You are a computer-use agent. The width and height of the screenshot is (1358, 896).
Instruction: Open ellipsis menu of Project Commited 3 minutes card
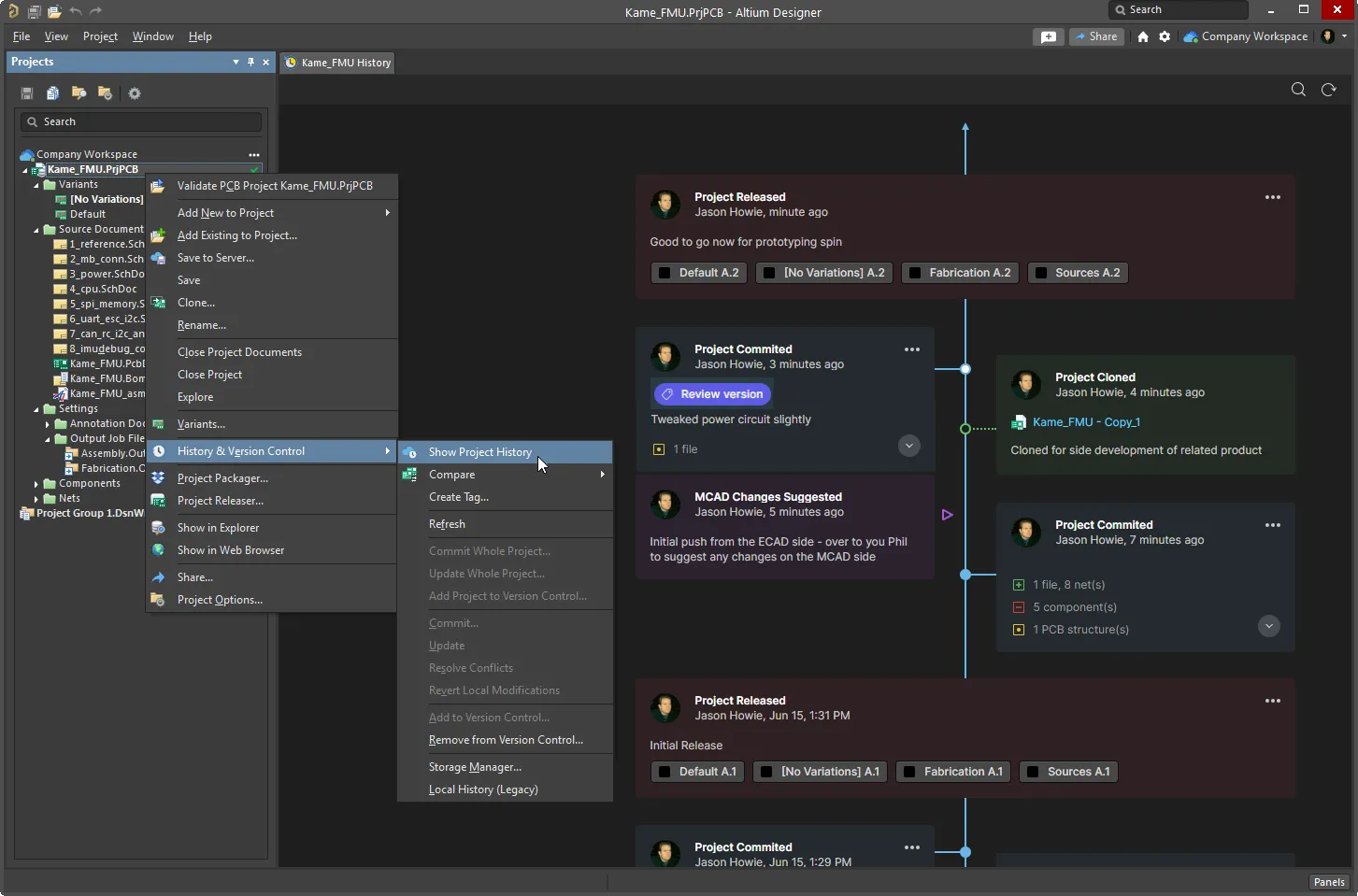click(912, 349)
